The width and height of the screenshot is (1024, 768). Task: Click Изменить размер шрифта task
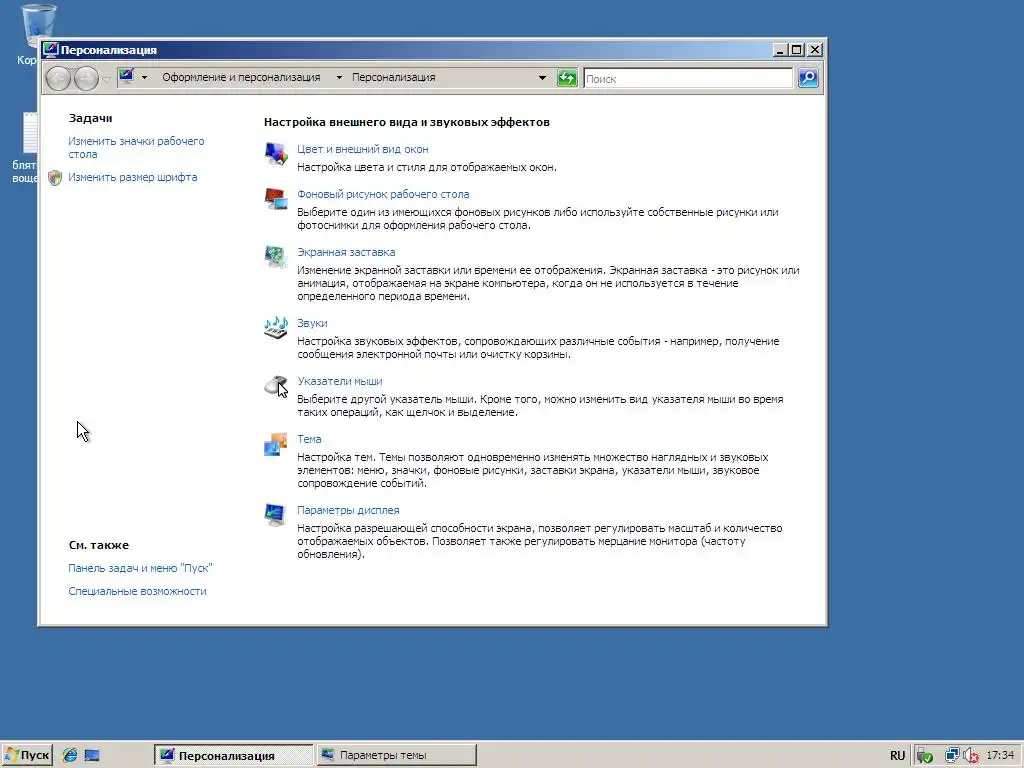pyautogui.click(x=133, y=178)
